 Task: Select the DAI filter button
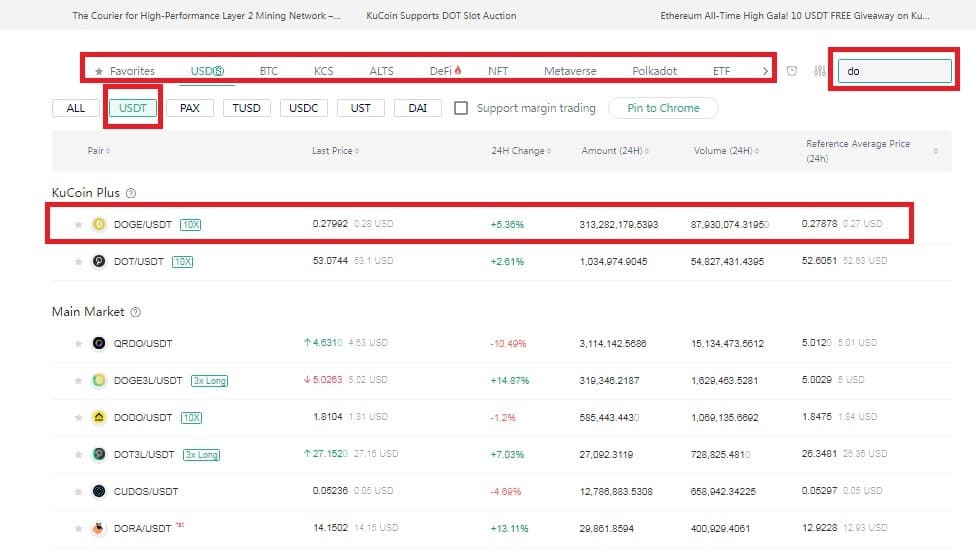tap(418, 108)
